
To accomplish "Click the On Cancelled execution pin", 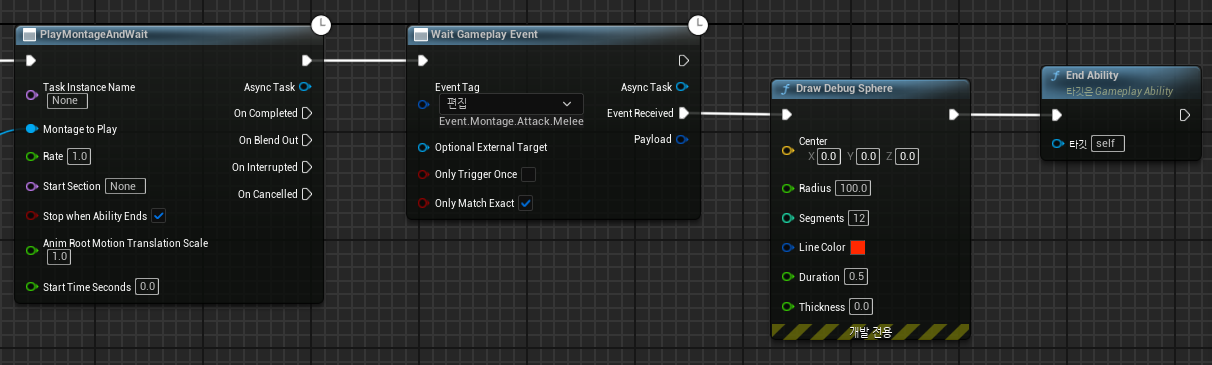I will 306,194.
